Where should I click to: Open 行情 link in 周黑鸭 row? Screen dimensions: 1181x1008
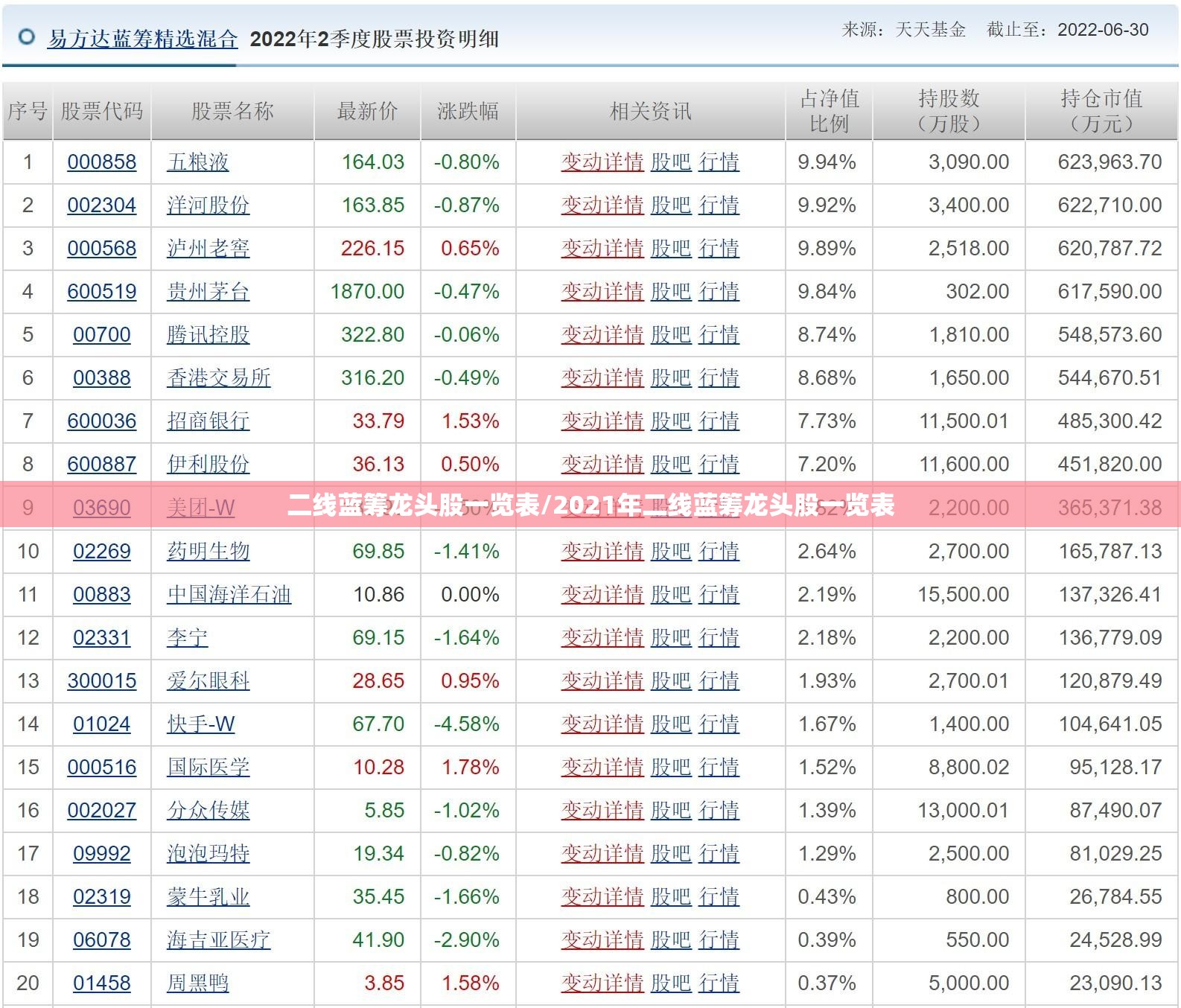pos(719,983)
